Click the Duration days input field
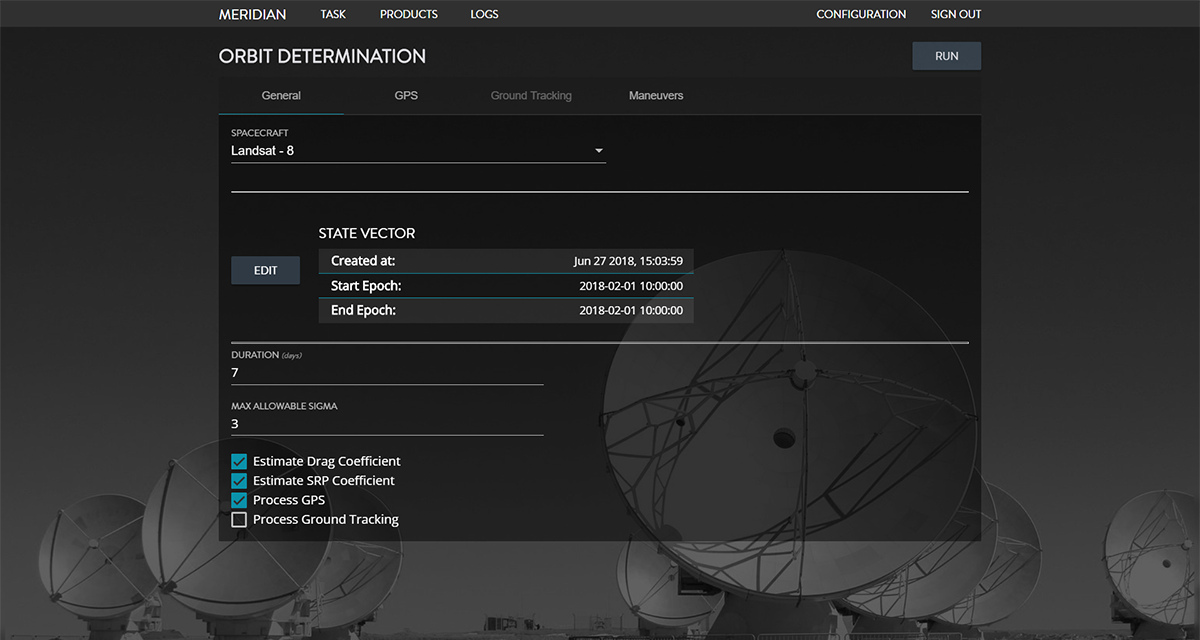 (x=387, y=373)
